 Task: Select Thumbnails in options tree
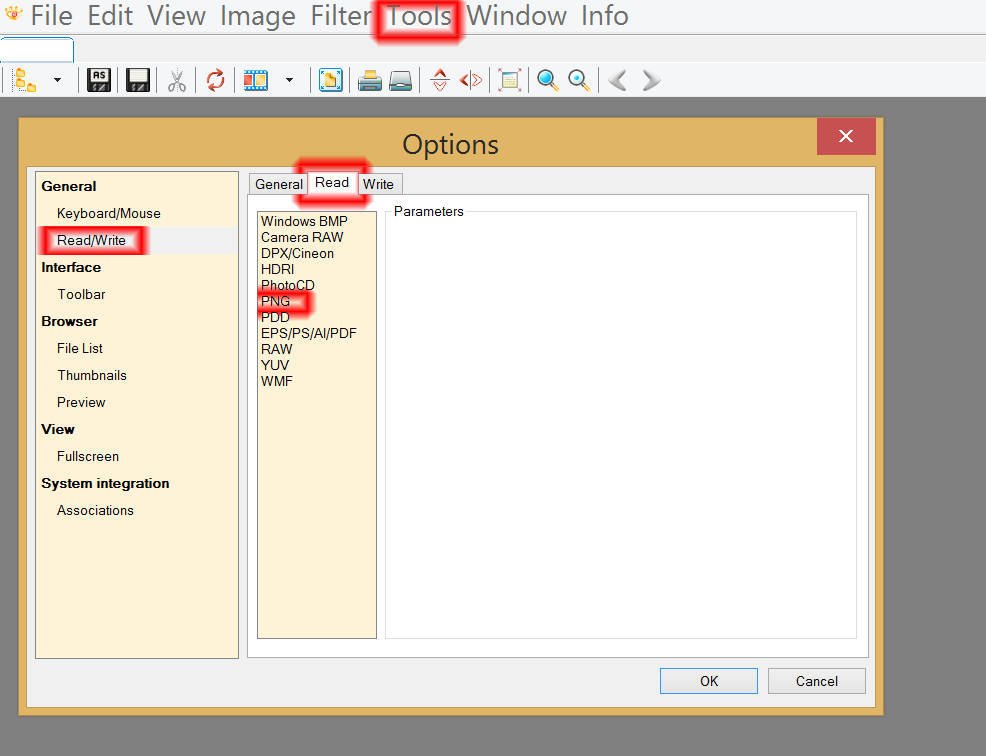(92, 375)
